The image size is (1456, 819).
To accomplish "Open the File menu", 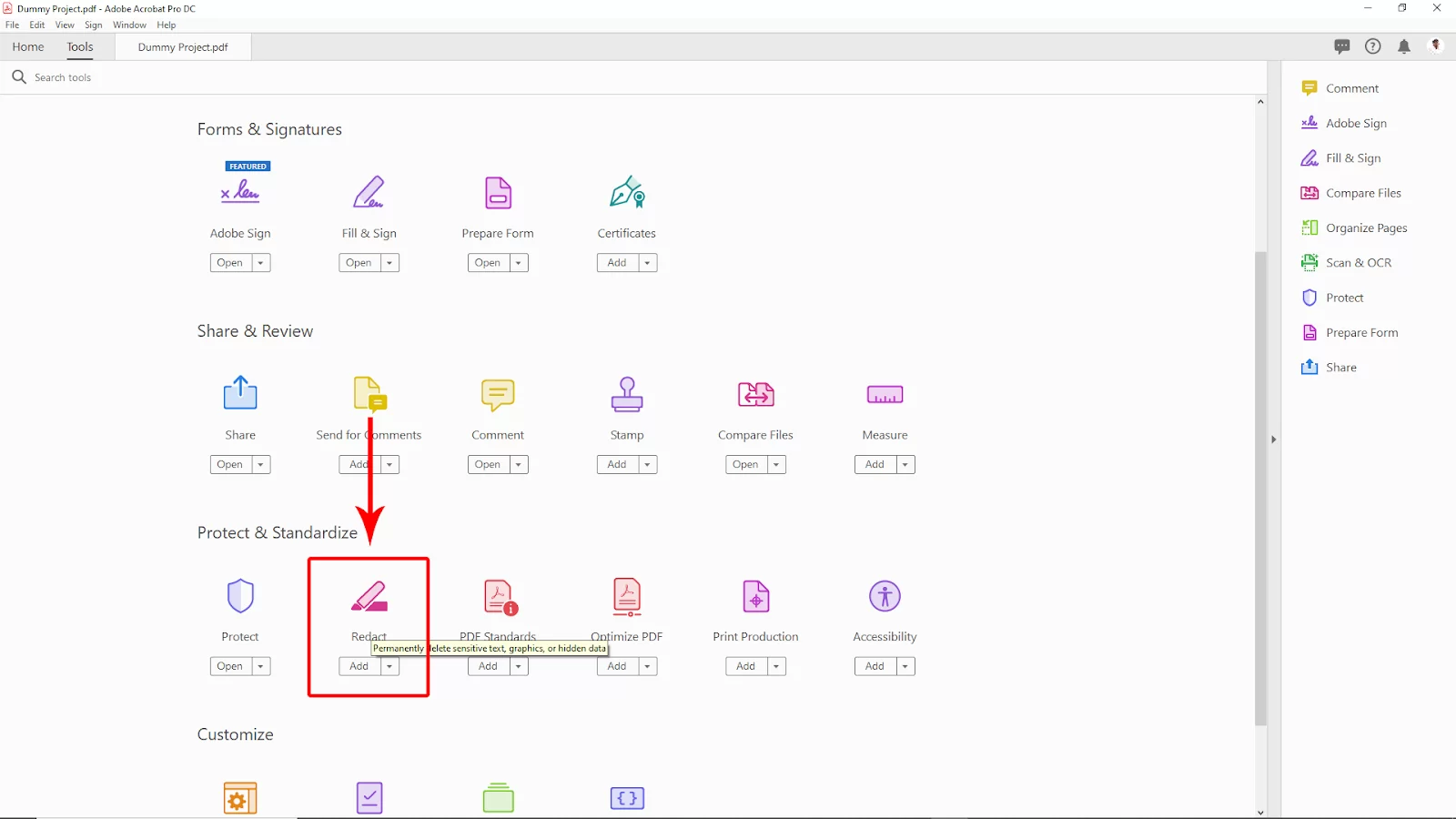I will click(12, 25).
